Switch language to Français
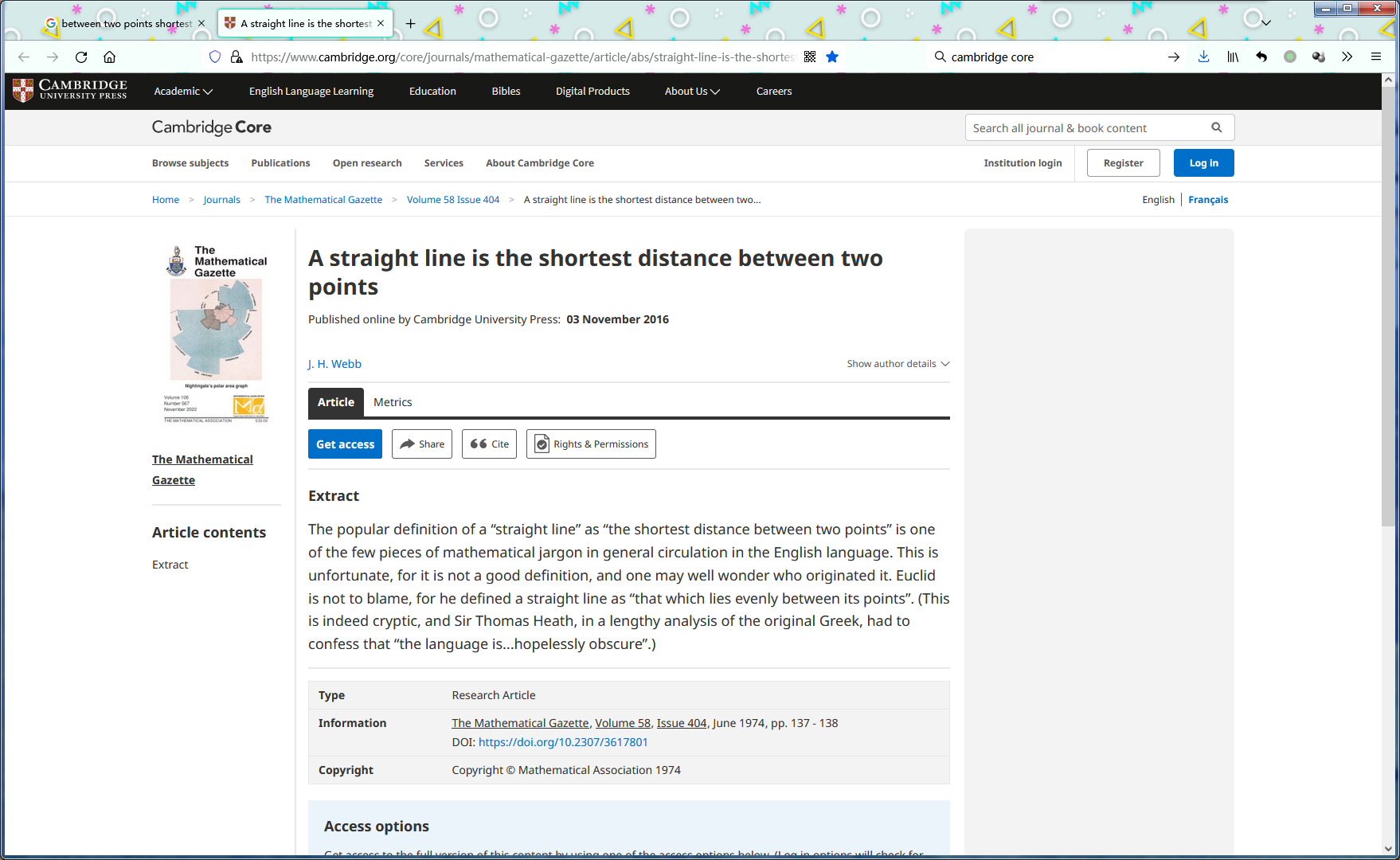 (1208, 200)
